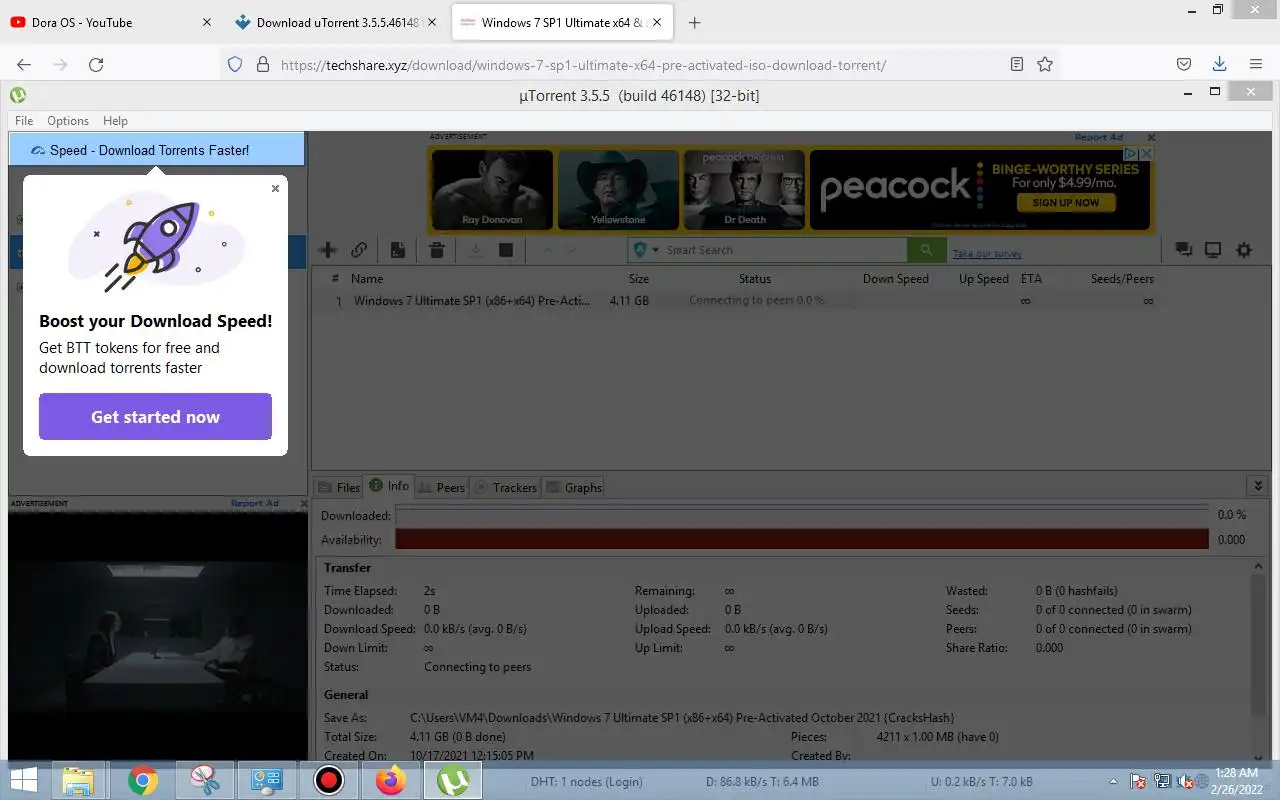Click the Start Torrent download icon
Viewport: 1280px width, 800px height.
476,250
